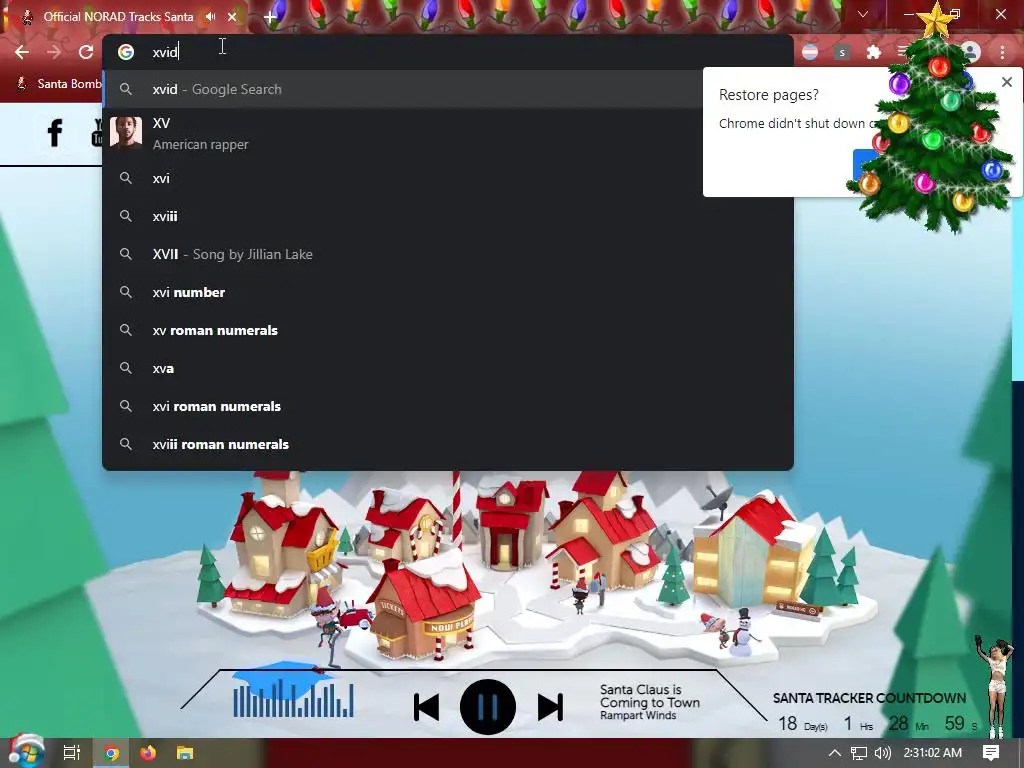Click the Santa Tracker Countdown heading
The height and width of the screenshot is (768, 1024).
pos(869,698)
